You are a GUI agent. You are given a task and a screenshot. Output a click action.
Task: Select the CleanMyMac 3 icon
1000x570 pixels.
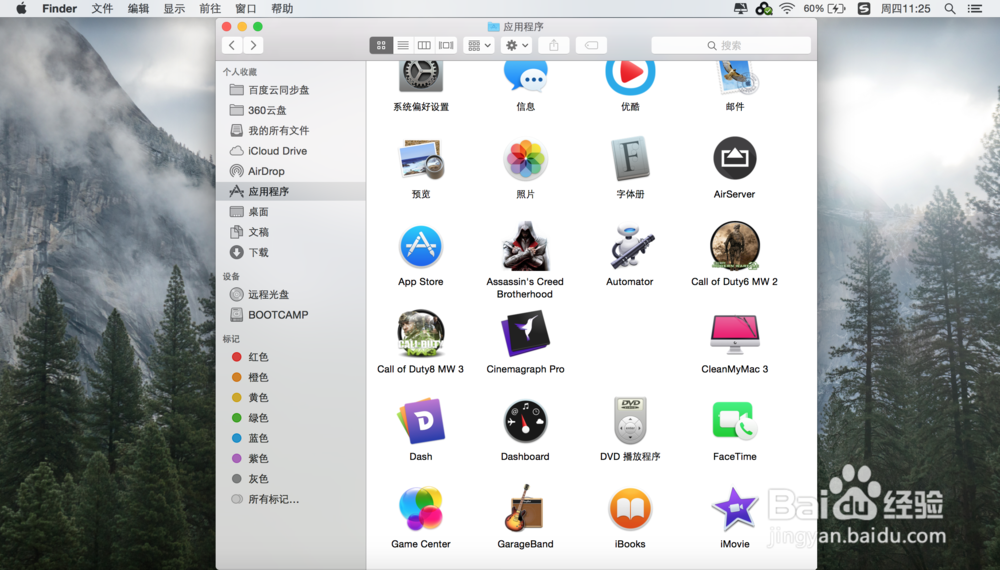tap(735, 334)
